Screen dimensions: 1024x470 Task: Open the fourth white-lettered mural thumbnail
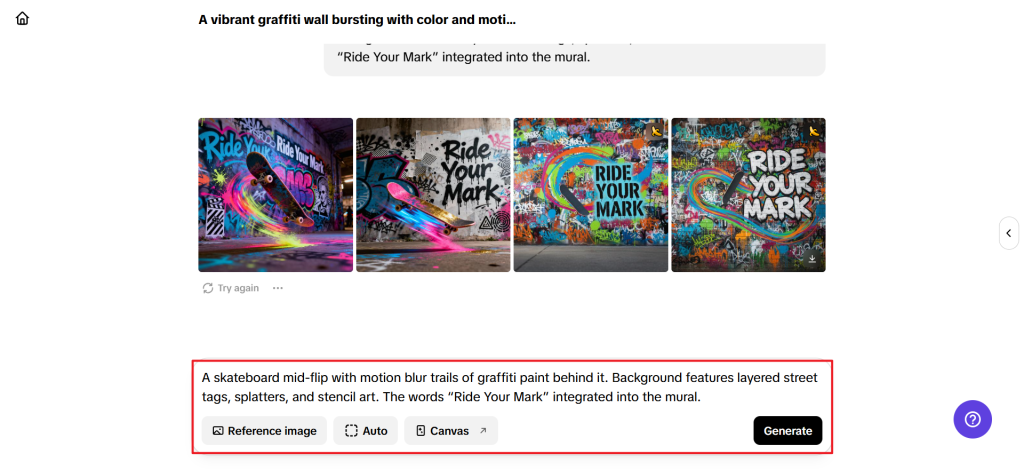748,195
